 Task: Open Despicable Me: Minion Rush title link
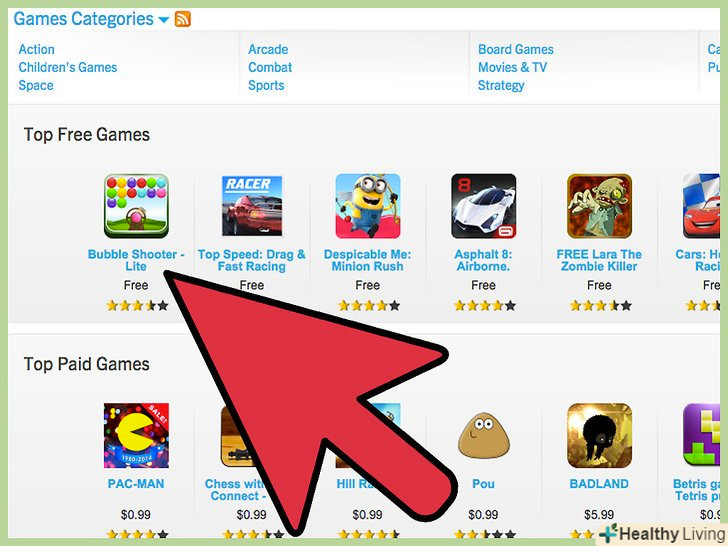pyautogui.click(x=367, y=260)
